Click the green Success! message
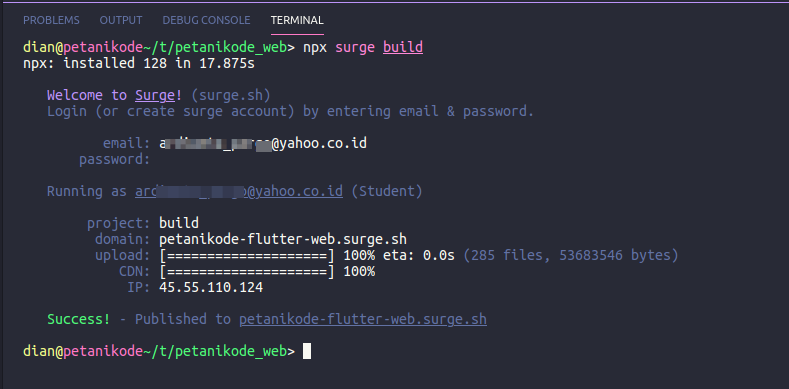The width and height of the screenshot is (789, 389). click(x=78, y=320)
